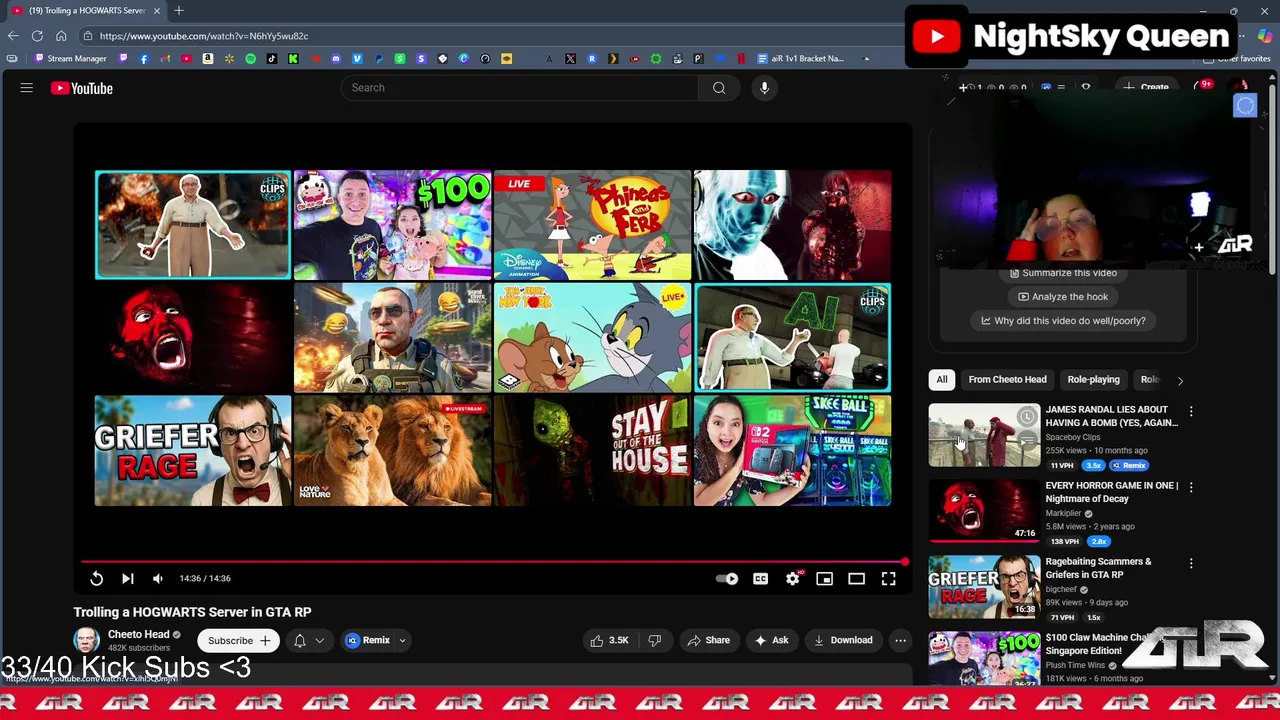Screen dimensions: 1280x720
Task: Toggle theater mode view
Action: pos(856,578)
